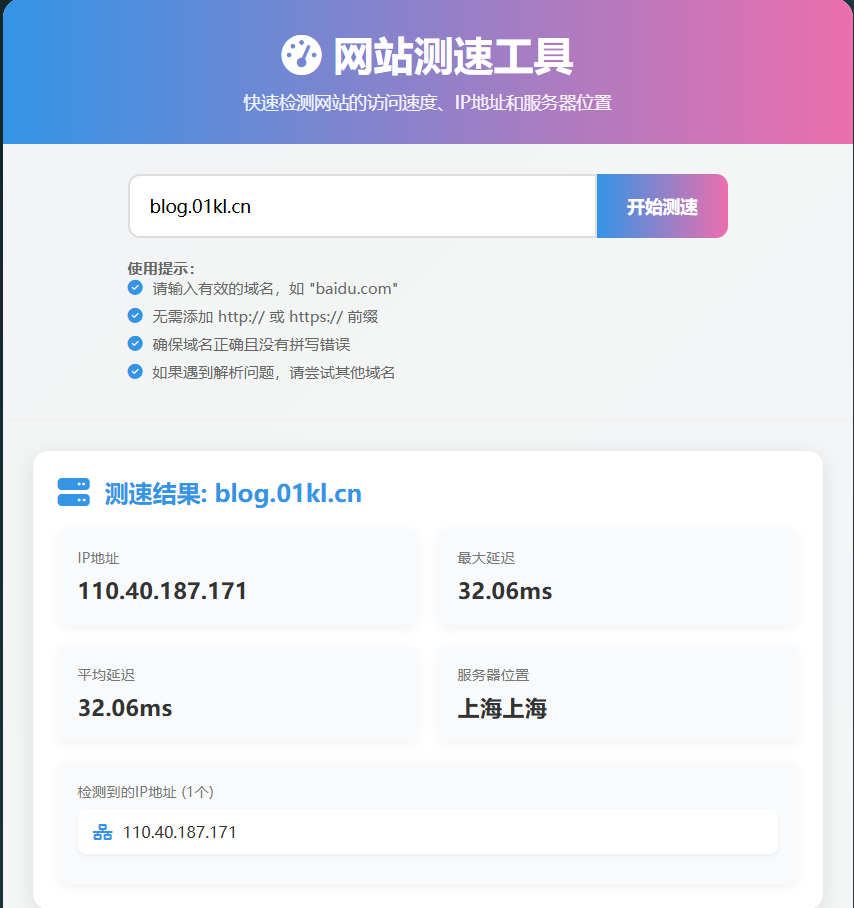Click the 服务器位置 card showing 上海上海

coord(617,694)
